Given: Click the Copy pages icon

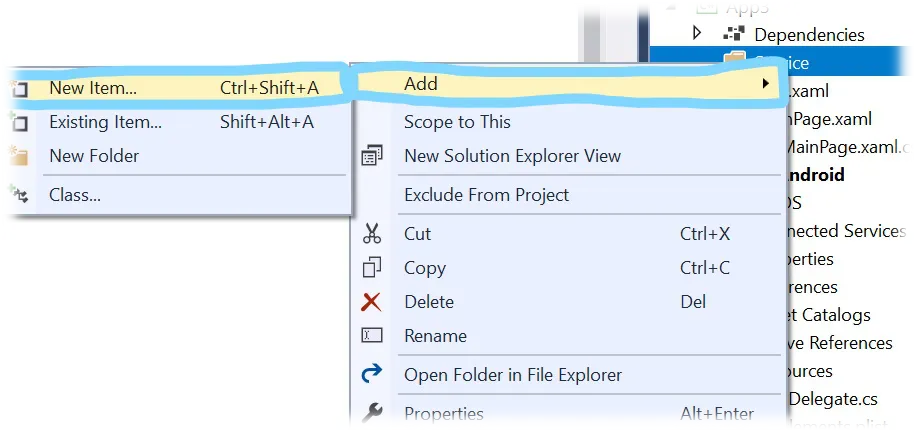Looking at the screenshot, I should pos(372,268).
